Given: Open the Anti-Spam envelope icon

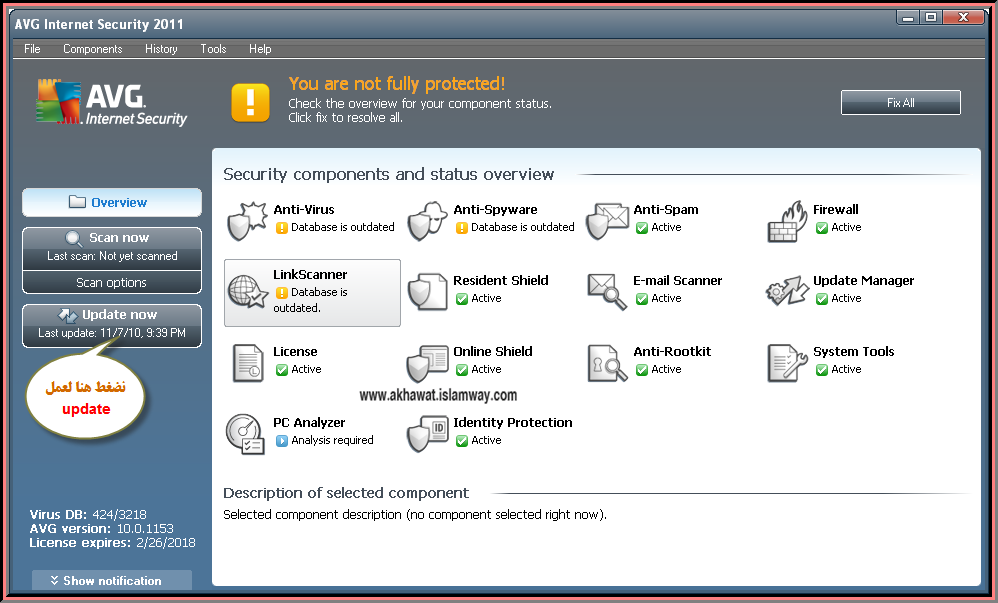Looking at the screenshot, I should [607, 220].
